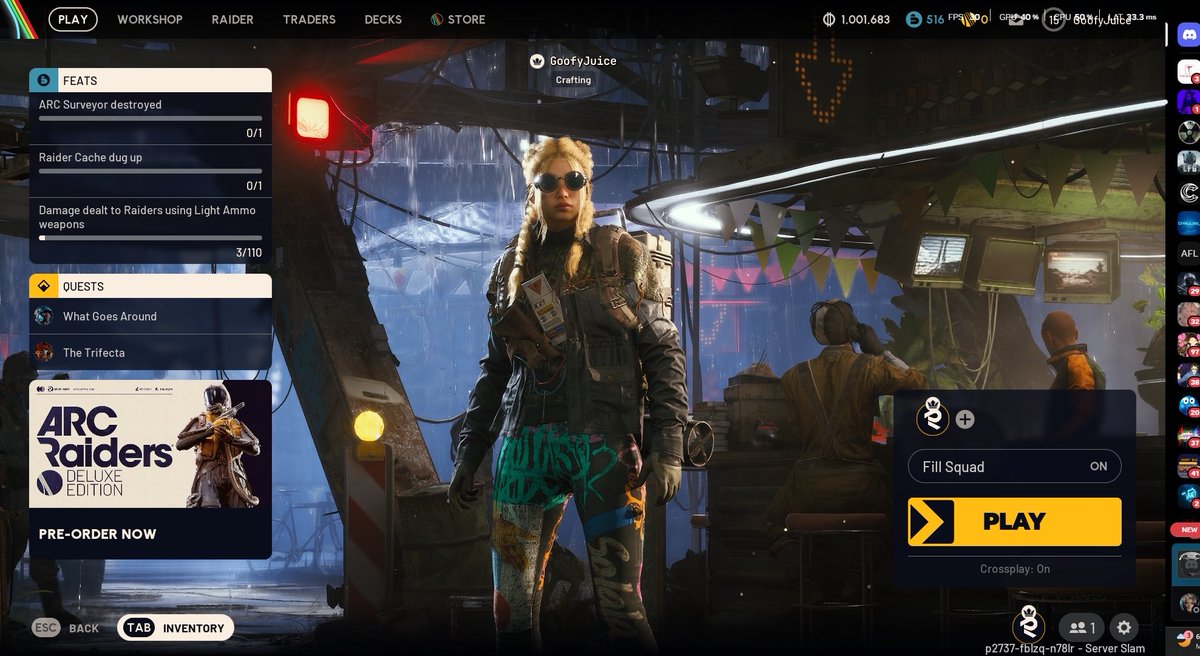Toggle the Fill Squad option

[1014, 466]
